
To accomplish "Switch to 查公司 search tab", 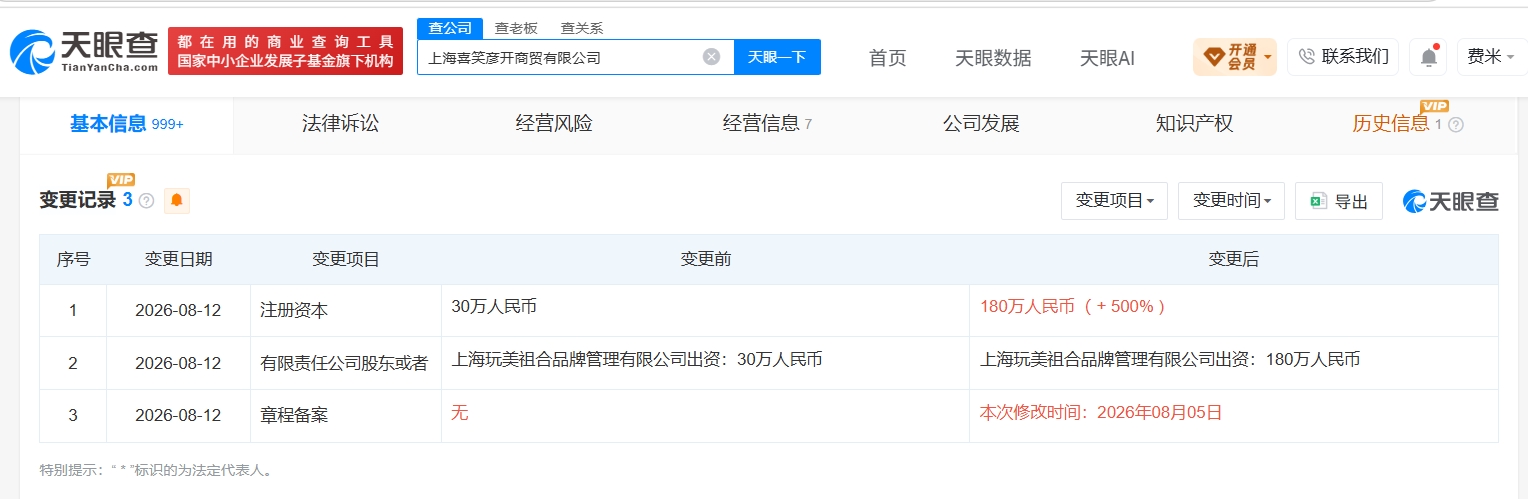I will [450, 28].
